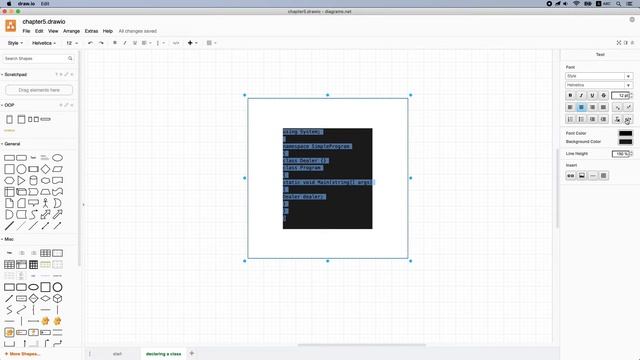Screen dimensions: 640x360
Task: Open the Helvetica font dropdown in toolbar
Action: pos(44,43)
